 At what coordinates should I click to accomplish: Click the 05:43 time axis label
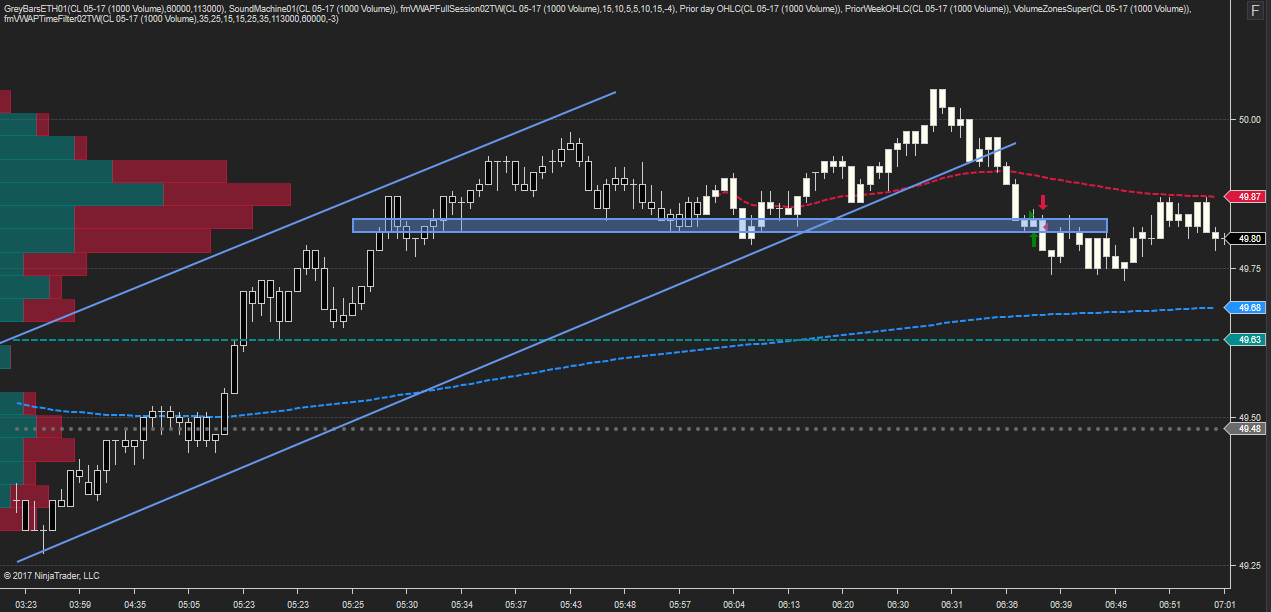[x=571, y=605]
